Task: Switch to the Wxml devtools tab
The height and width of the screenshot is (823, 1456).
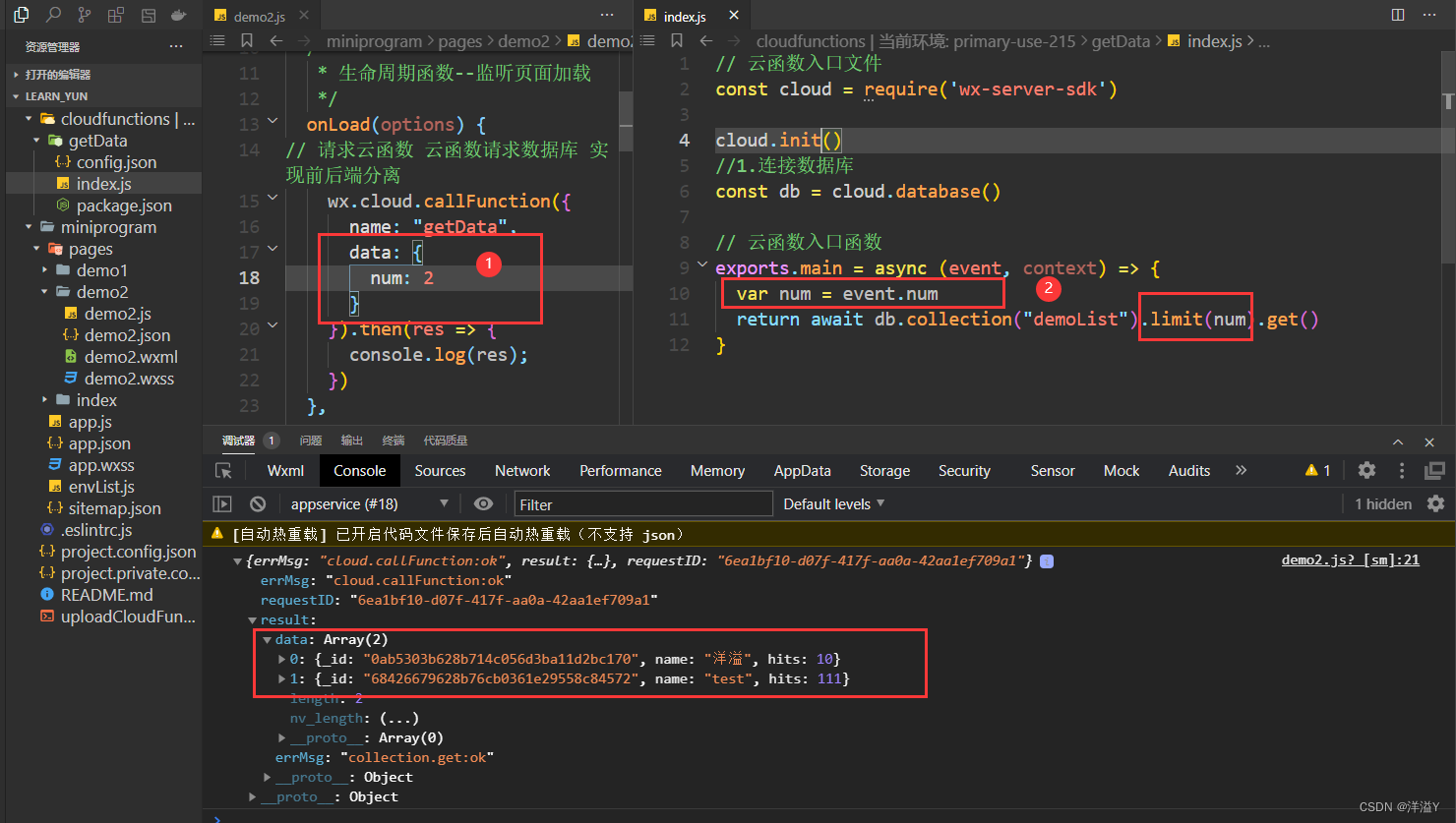Action: tap(285, 471)
